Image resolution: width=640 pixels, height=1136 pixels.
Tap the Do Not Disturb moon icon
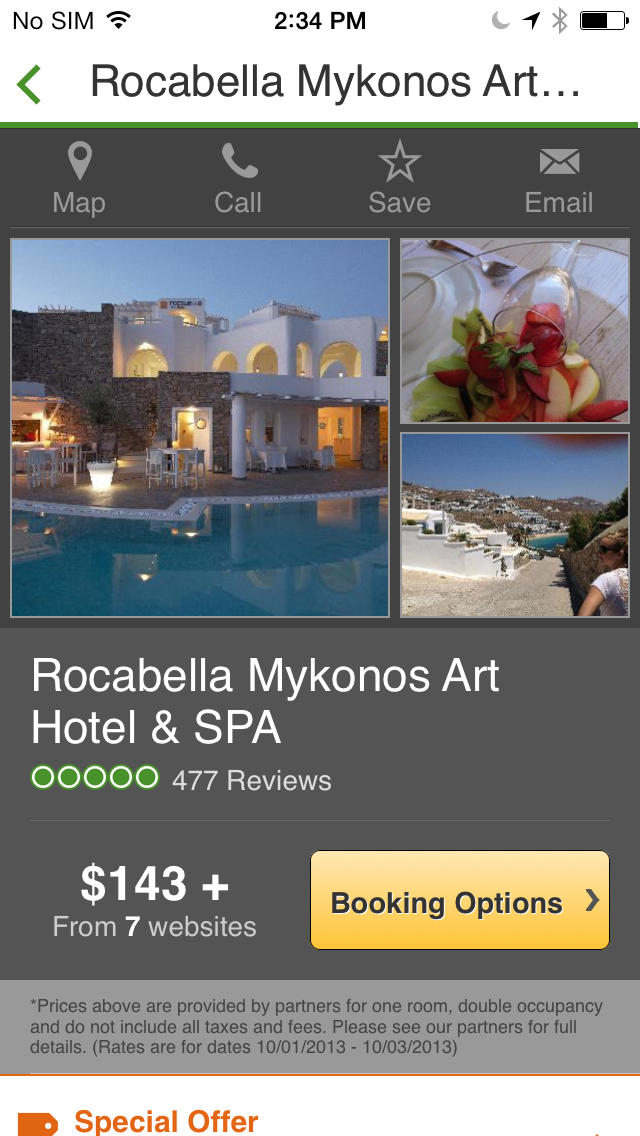501,21
